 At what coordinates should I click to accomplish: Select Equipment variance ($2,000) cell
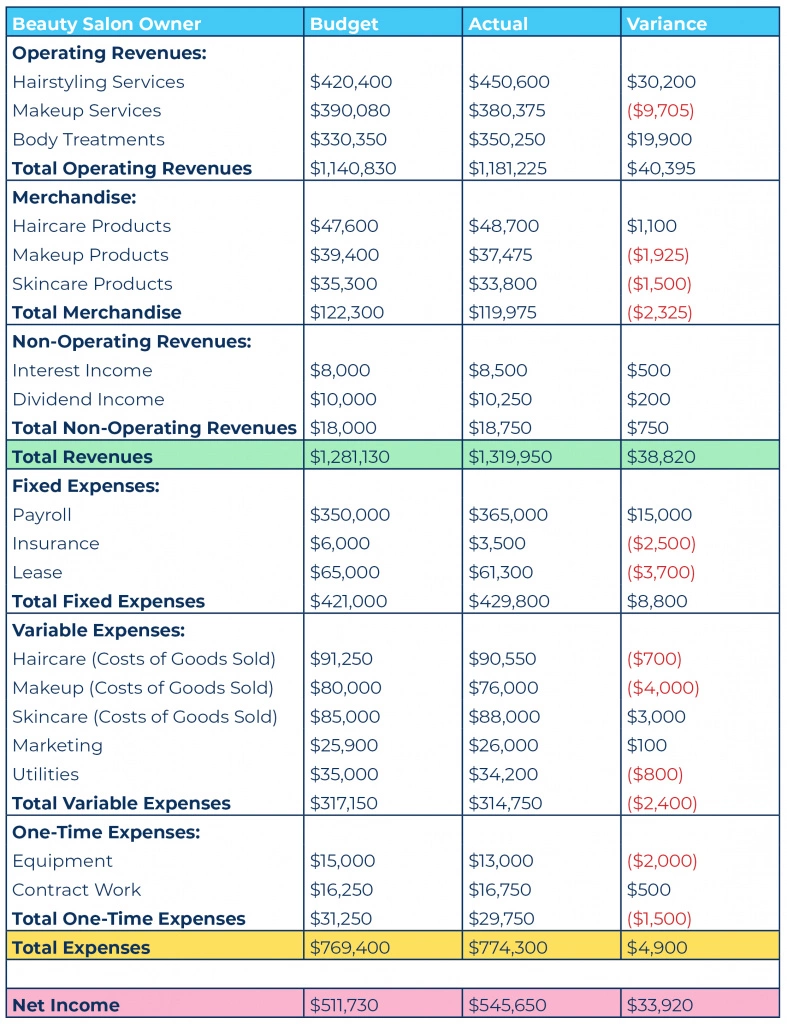699,861
